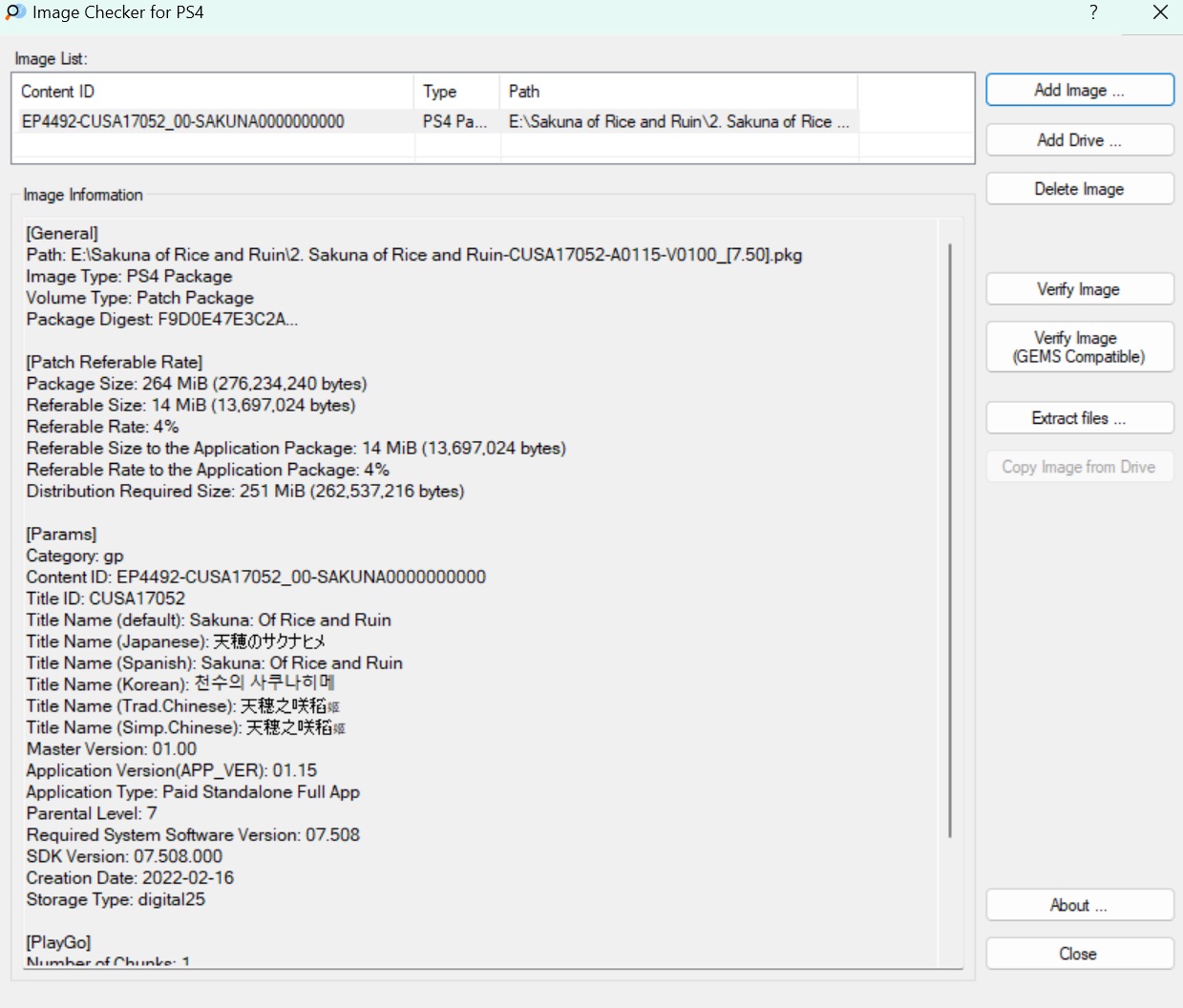Viewport: 1183px width, 1008px height.
Task: Select the EP4492-CUSA17052_00-SAKUNA0000000000 row
Action: 436,121
